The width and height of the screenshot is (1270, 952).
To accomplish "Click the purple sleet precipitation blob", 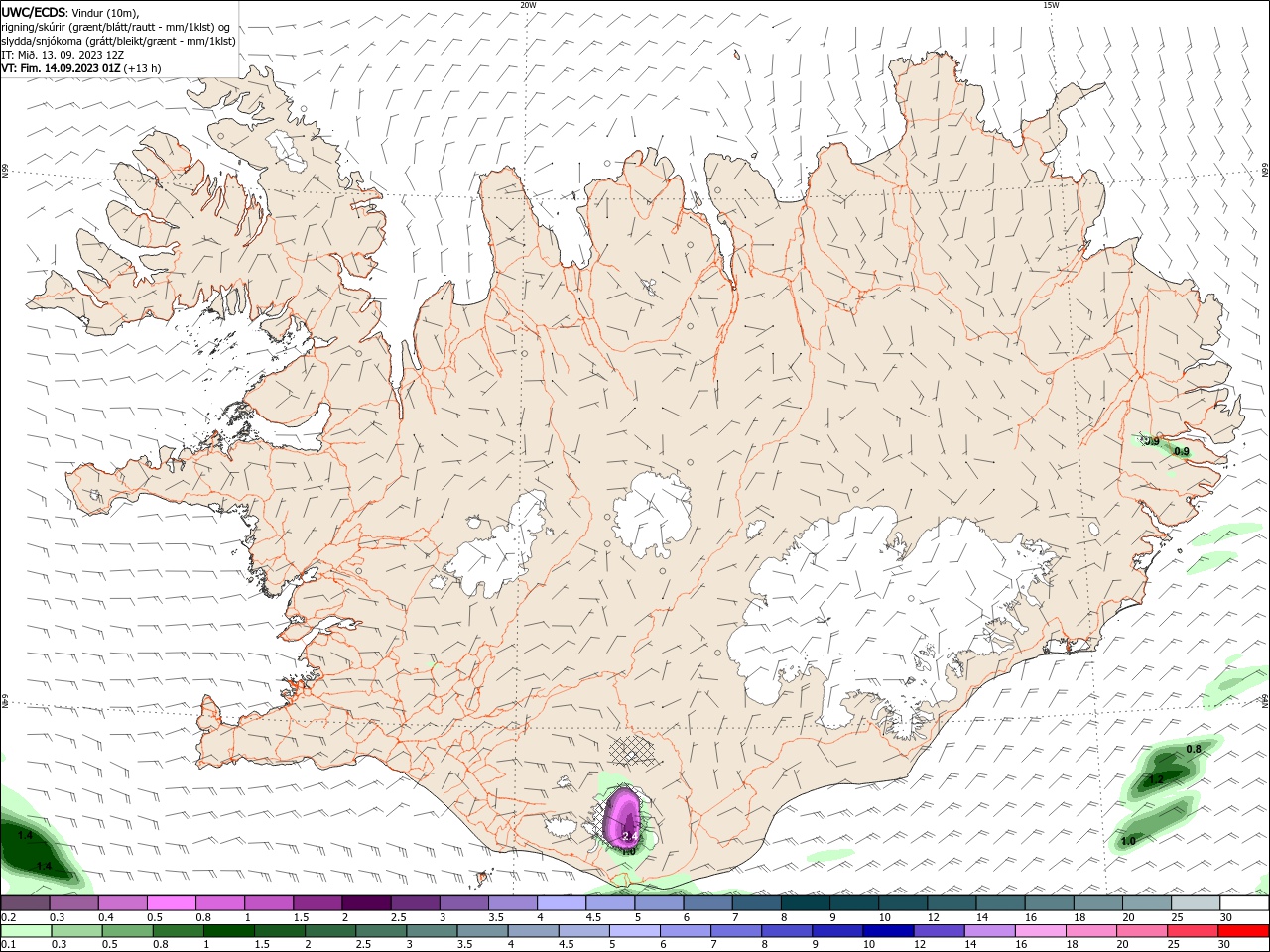I will tap(624, 817).
